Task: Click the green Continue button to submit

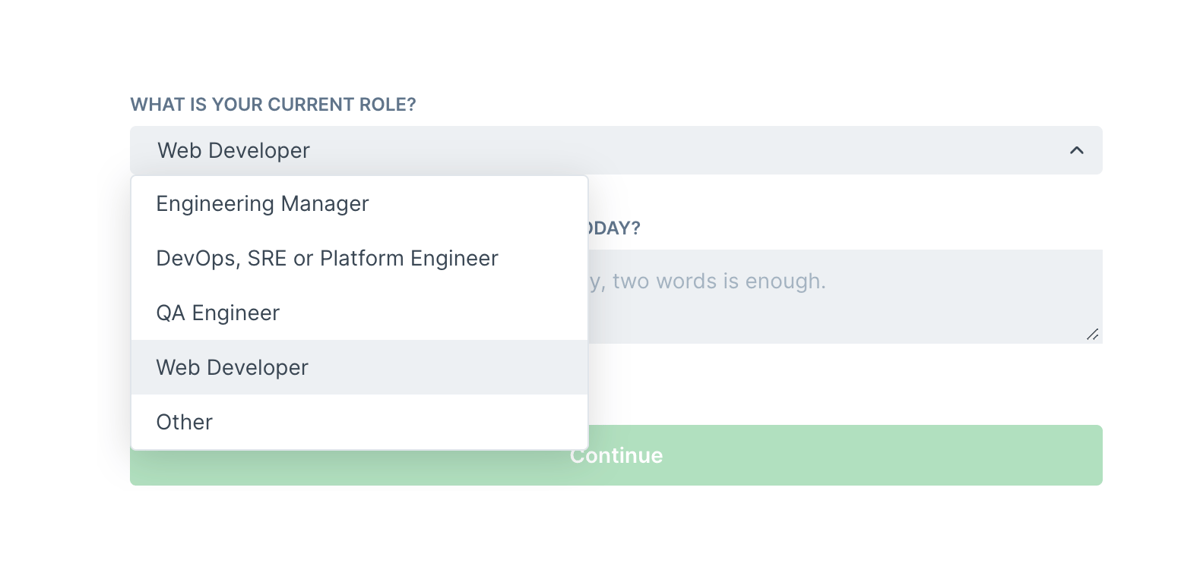Action: tap(615, 455)
